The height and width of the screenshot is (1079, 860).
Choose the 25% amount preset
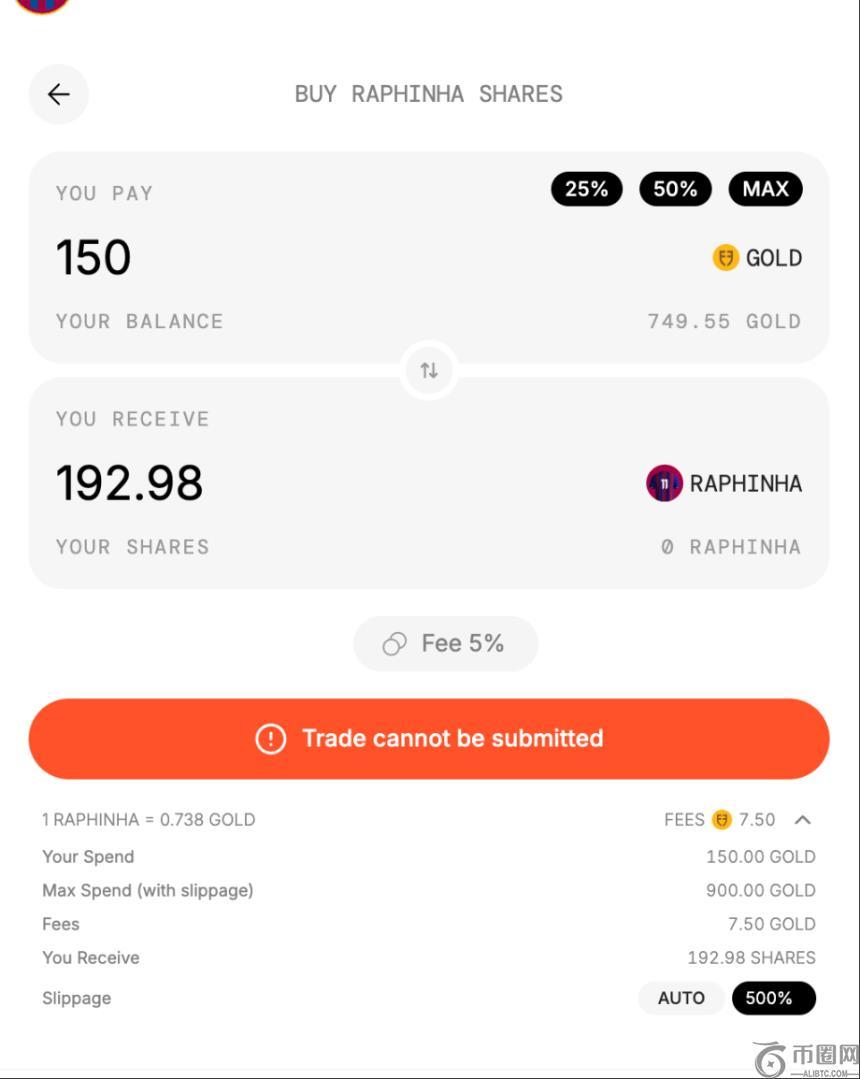click(586, 189)
